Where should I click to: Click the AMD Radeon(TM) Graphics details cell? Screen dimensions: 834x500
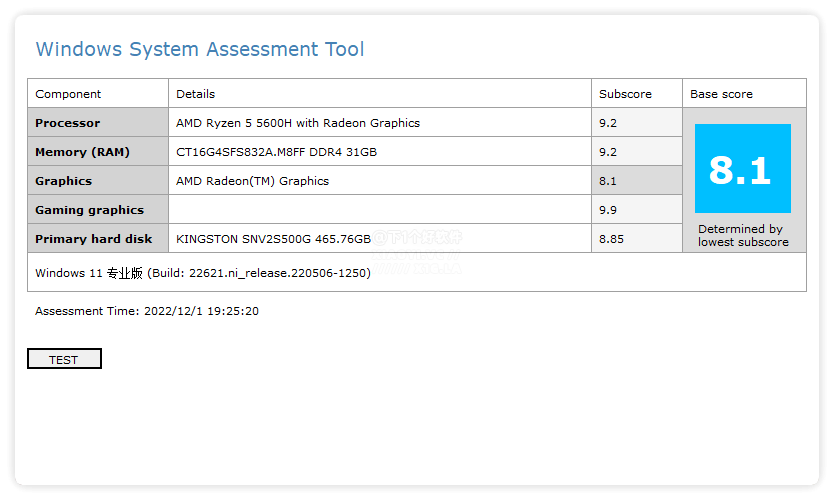(x=253, y=181)
